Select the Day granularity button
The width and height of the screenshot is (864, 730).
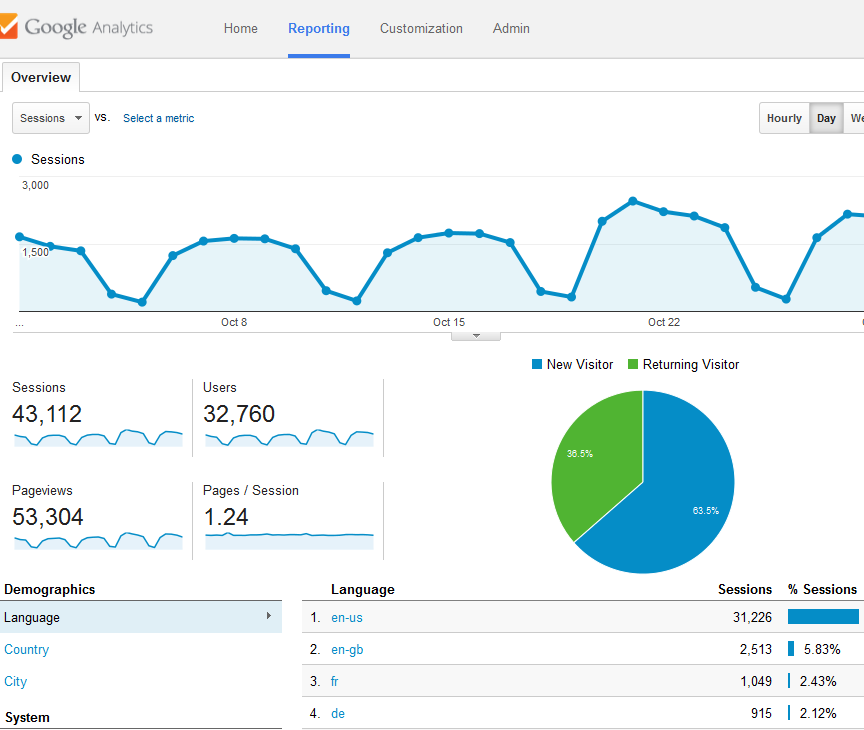point(826,117)
